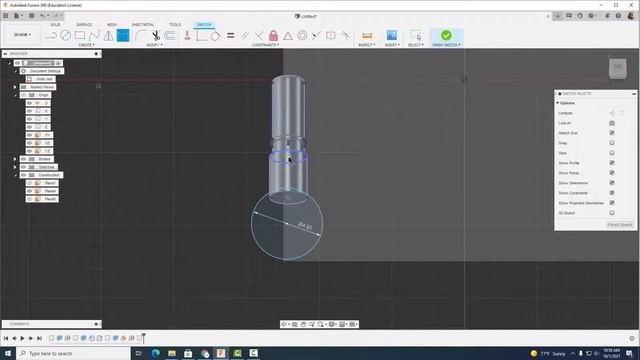Select the Rectangle sketch tool

80,36
